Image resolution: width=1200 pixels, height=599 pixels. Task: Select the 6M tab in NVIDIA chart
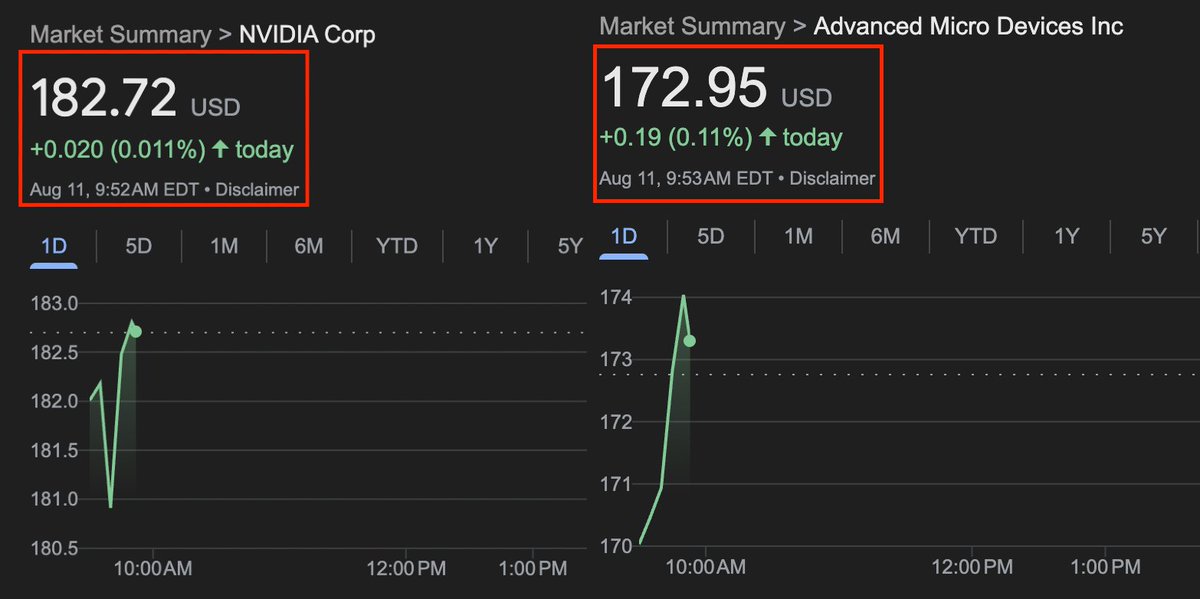point(309,245)
